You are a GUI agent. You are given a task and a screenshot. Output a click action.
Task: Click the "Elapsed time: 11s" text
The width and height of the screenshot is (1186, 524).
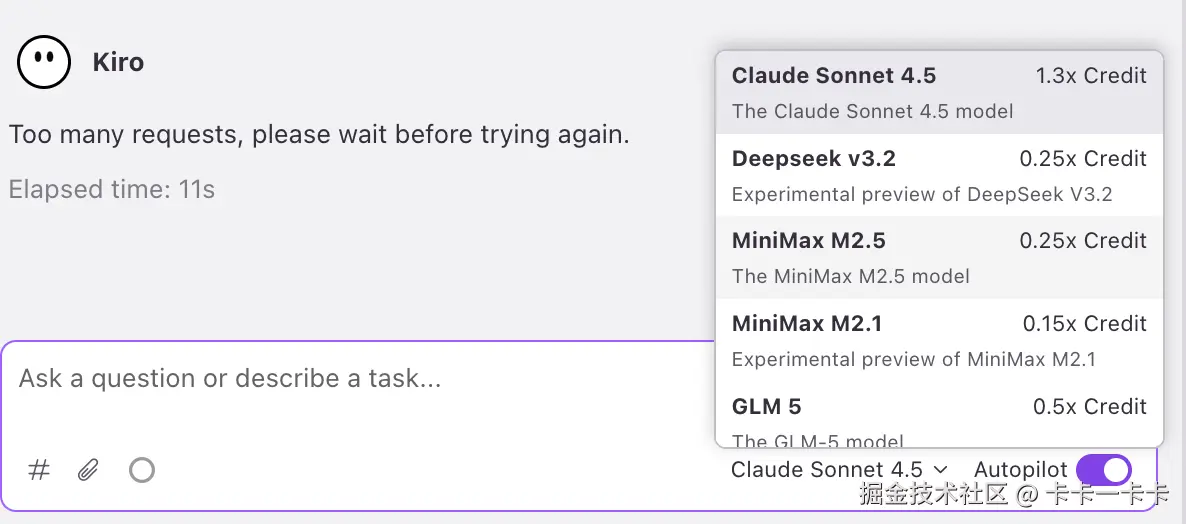tap(112, 189)
